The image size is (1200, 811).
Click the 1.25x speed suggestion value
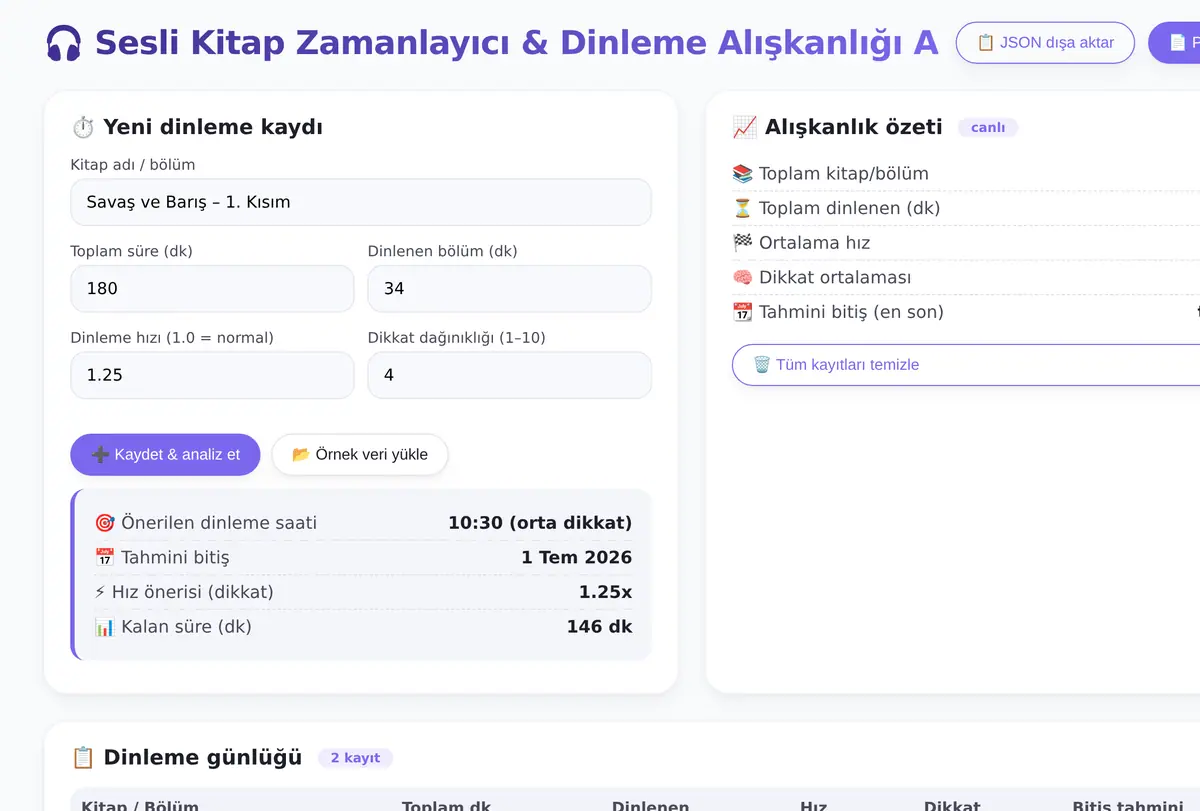tap(605, 592)
